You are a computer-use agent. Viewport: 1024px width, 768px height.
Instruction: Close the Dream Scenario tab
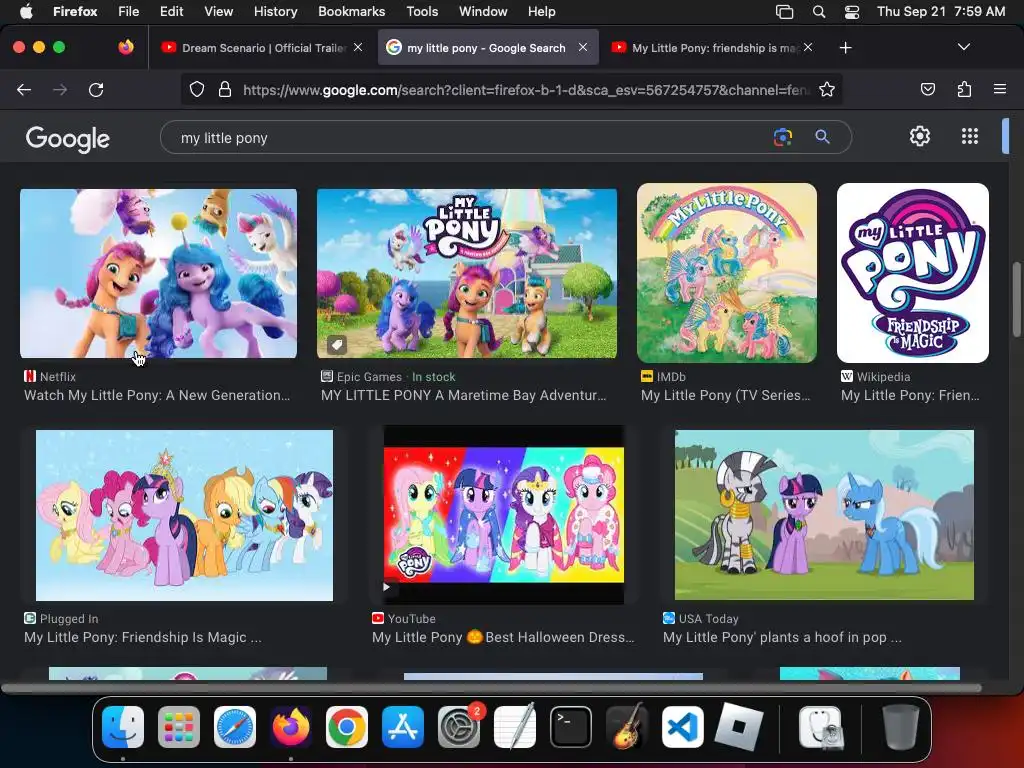pyautogui.click(x=358, y=47)
